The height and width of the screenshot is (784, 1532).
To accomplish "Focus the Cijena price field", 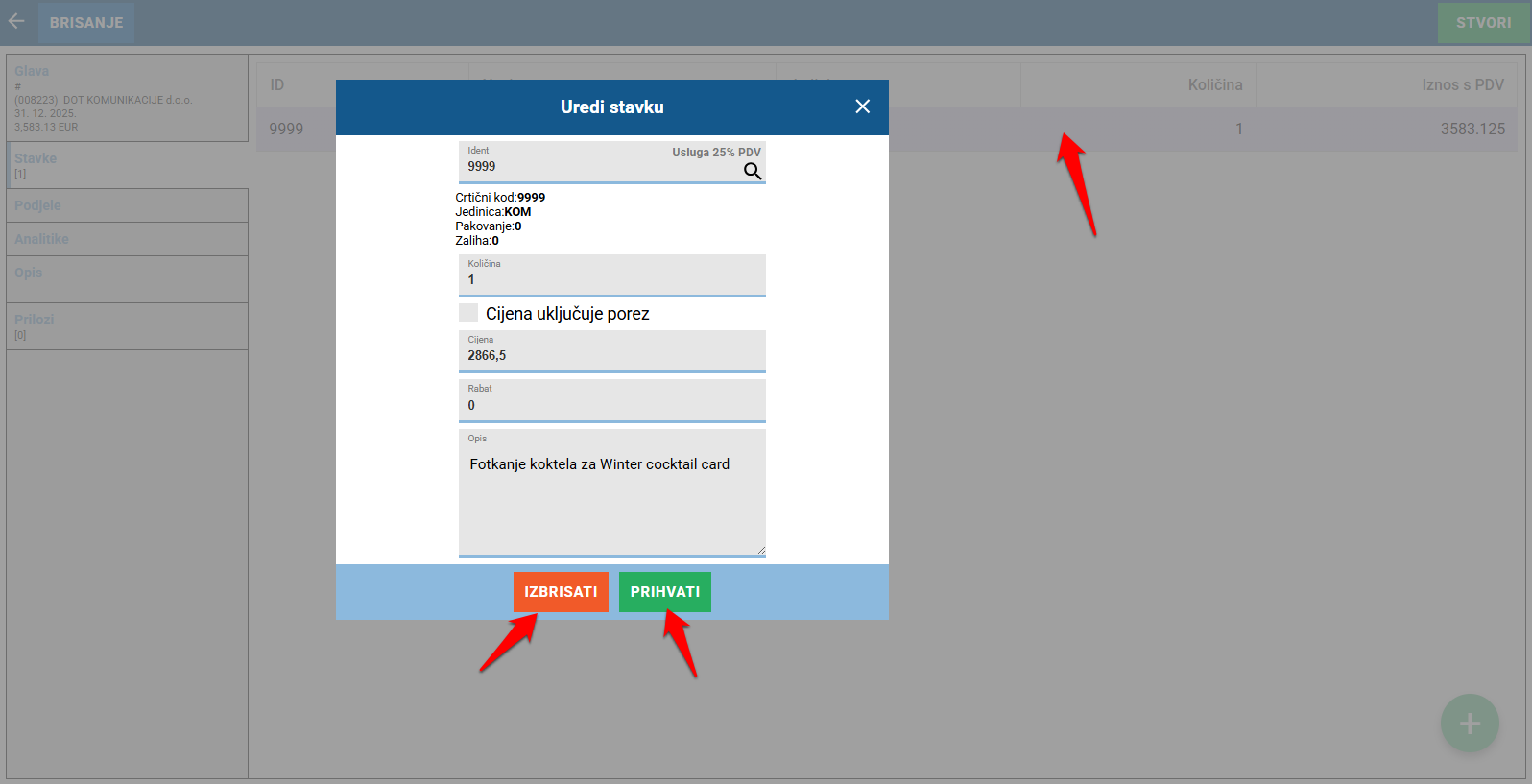I will coord(611,355).
